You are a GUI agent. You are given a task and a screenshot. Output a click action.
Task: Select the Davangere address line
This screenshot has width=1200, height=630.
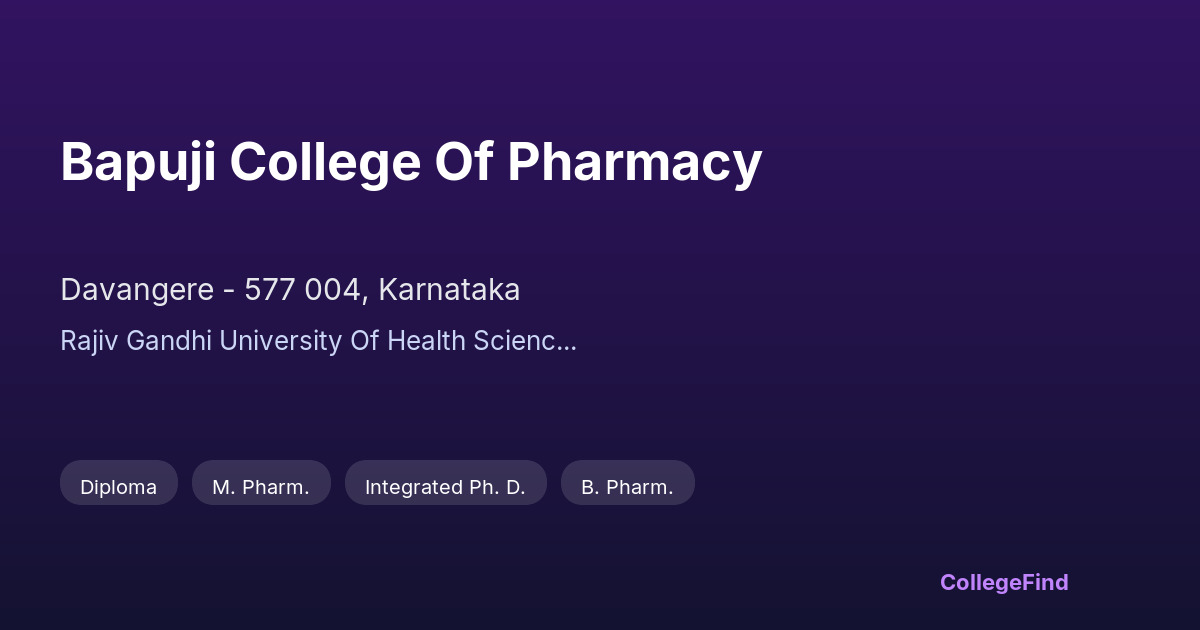pyautogui.click(x=290, y=290)
